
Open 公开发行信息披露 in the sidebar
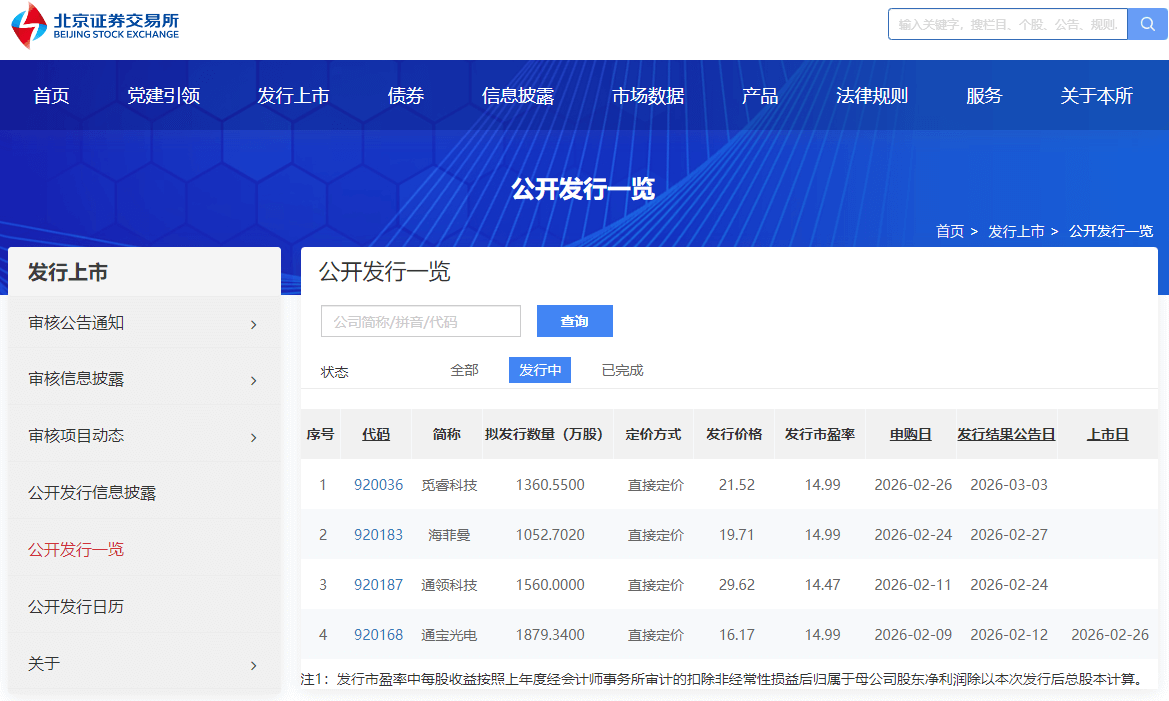(x=92, y=492)
